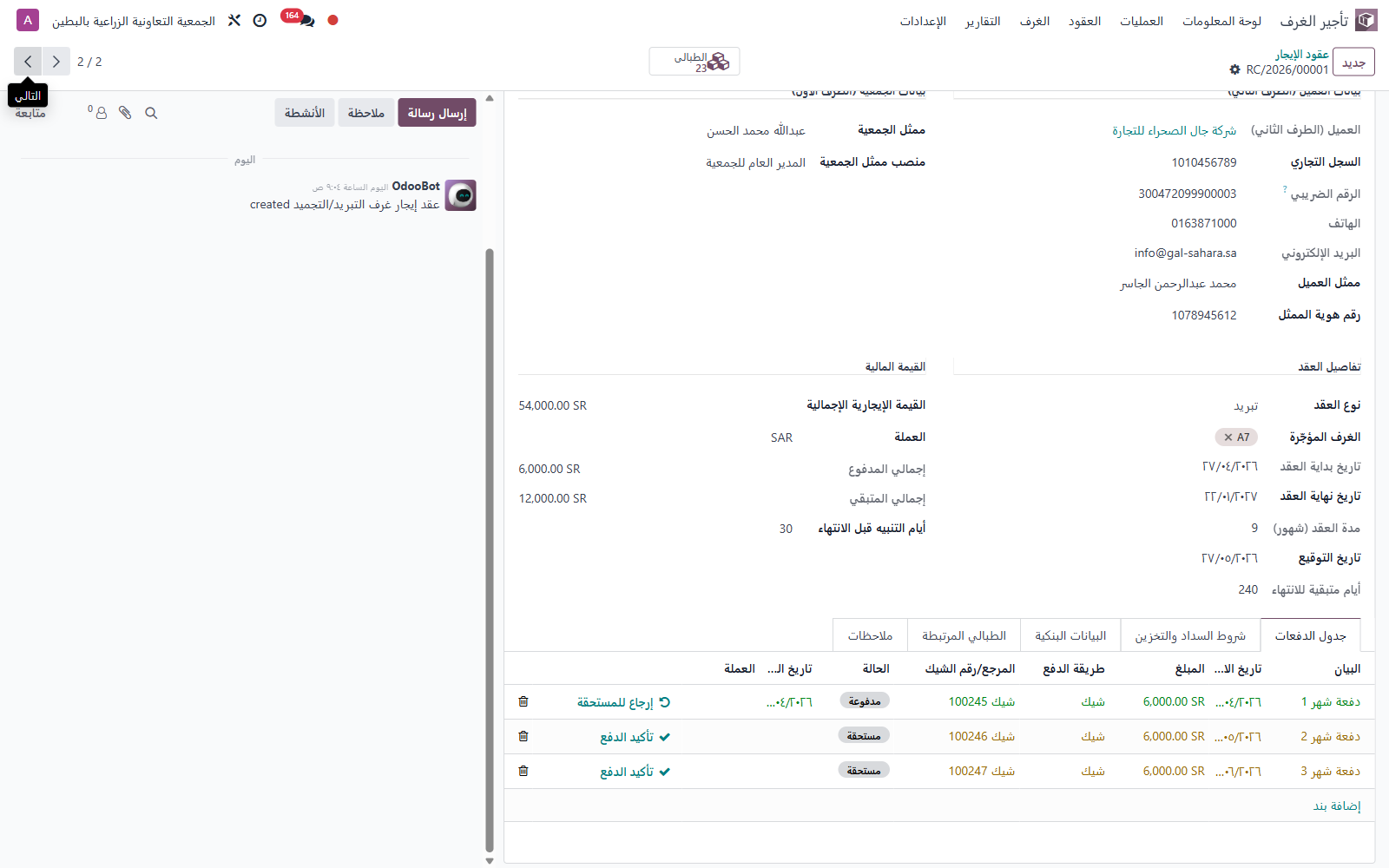Click the مدفوعة status badge
Screen dimensions: 1389x868
coord(864,700)
